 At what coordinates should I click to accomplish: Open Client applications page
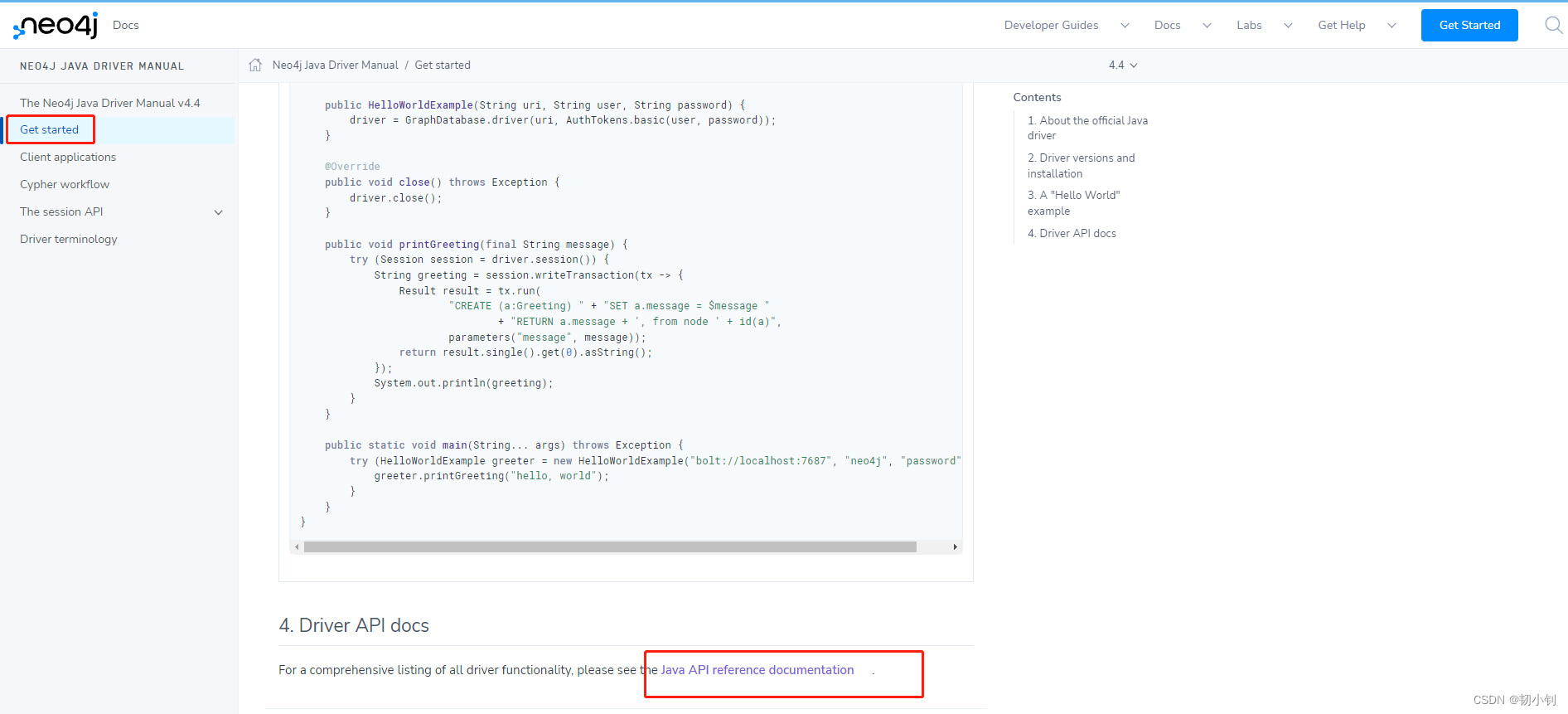point(68,157)
